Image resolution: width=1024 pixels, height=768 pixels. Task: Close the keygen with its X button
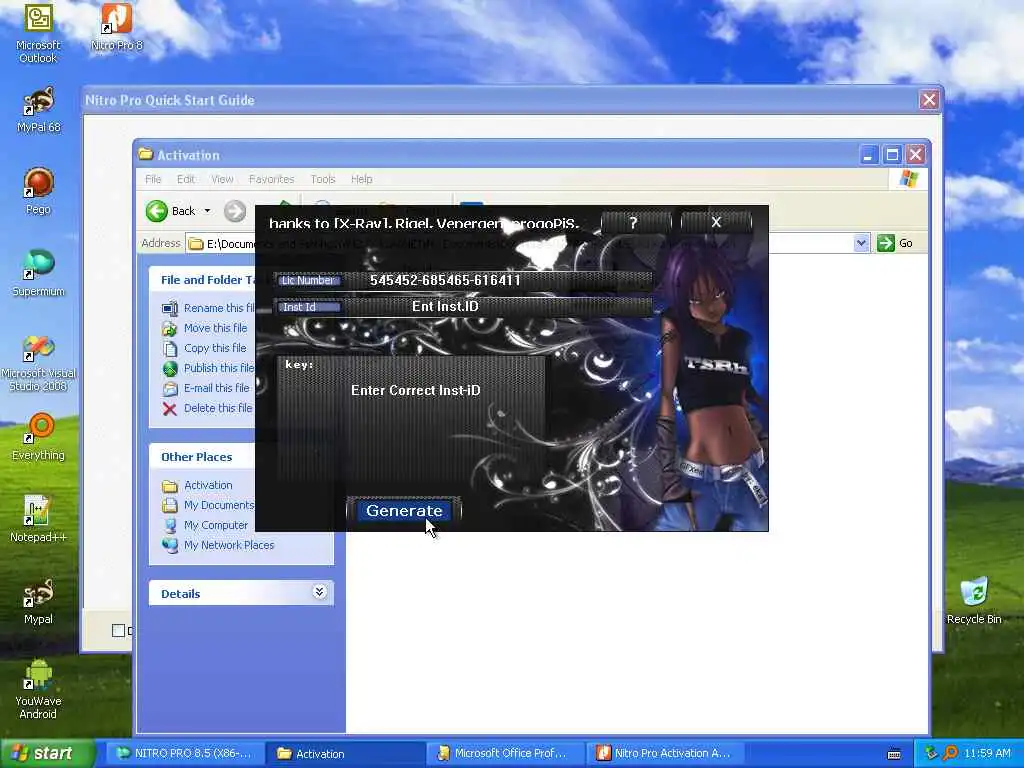pos(716,223)
